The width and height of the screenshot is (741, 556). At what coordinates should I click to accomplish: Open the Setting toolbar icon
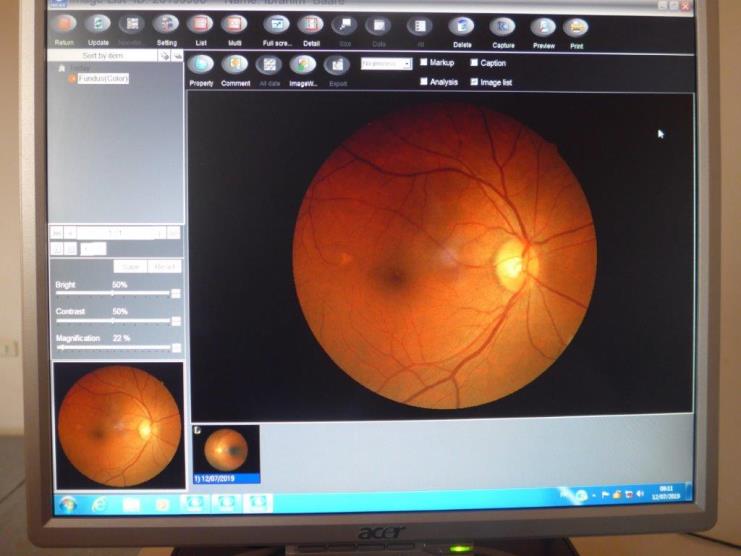(166, 24)
